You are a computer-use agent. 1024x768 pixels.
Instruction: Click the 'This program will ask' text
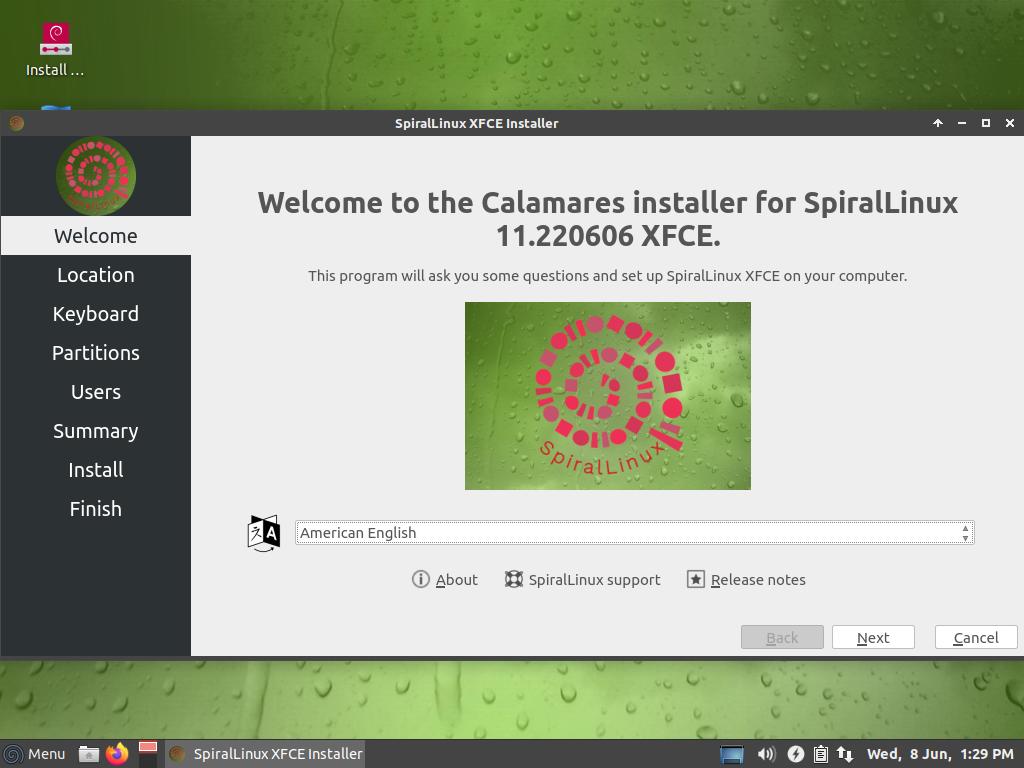607,276
